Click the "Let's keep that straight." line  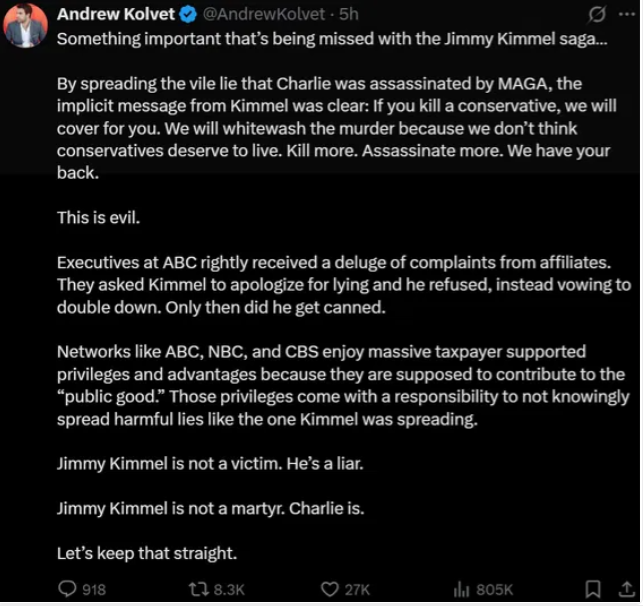tap(147, 553)
